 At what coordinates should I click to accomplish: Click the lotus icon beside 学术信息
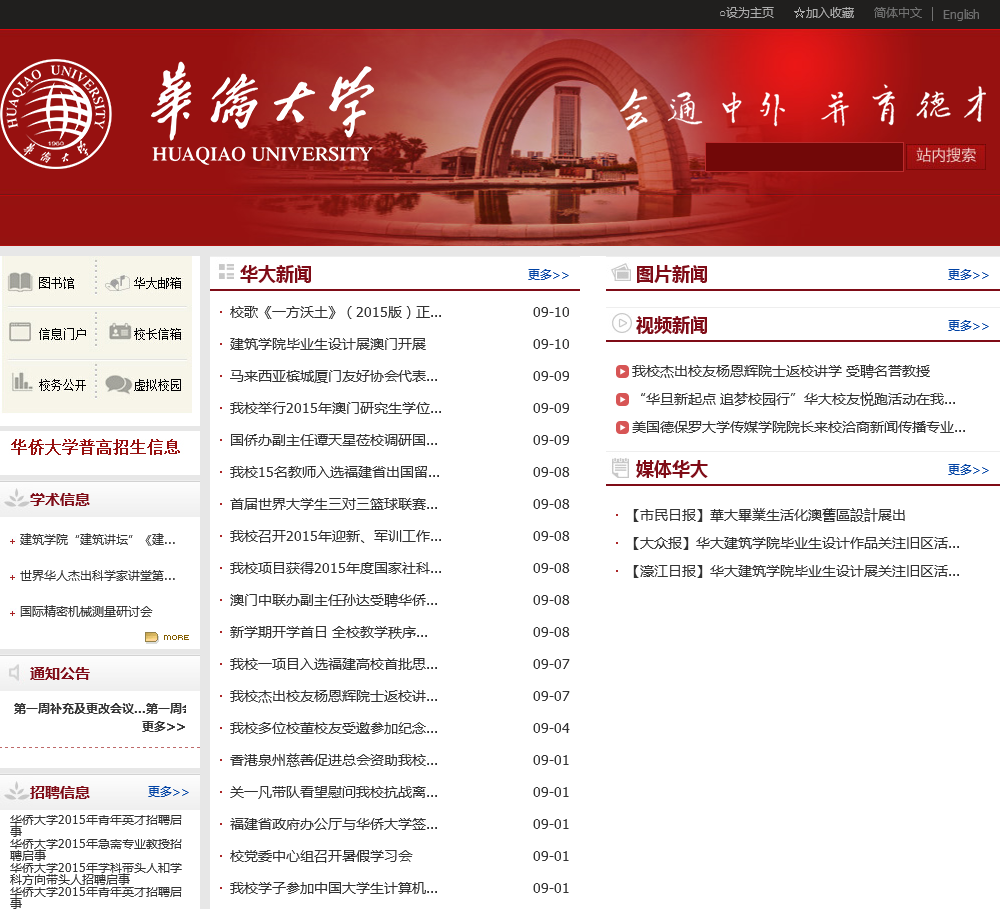pyautogui.click(x=16, y=498)
